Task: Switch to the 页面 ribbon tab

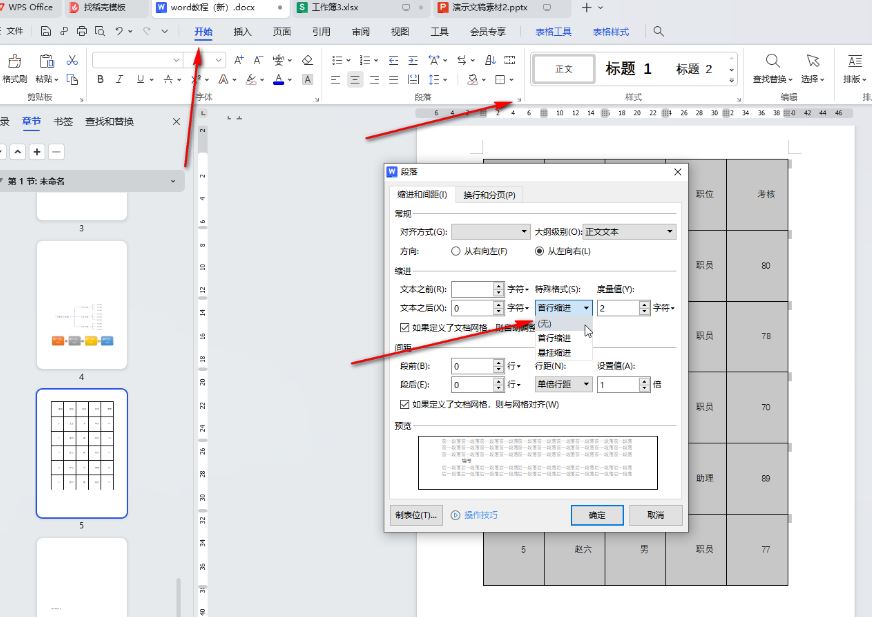Action: coord(282,32)
